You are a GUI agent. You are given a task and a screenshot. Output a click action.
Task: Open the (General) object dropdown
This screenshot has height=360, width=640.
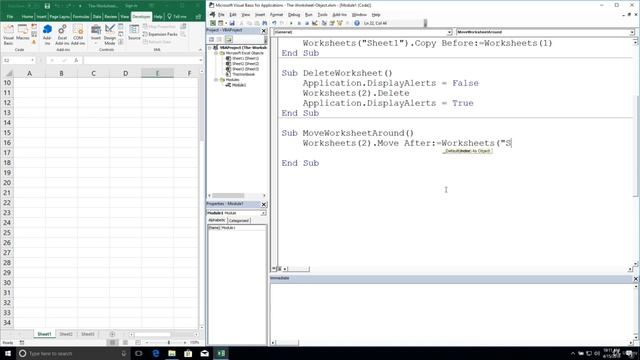(449, 32)
